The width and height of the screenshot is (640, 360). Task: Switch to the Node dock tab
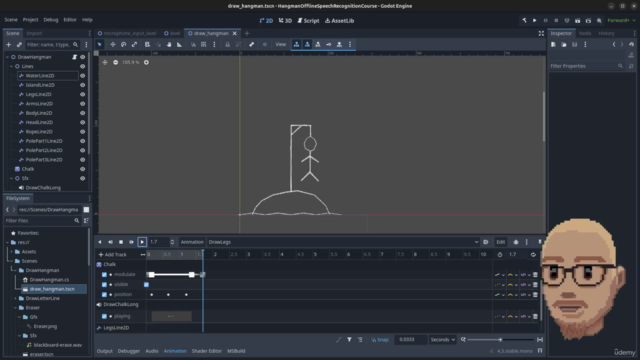pos(585,33)
